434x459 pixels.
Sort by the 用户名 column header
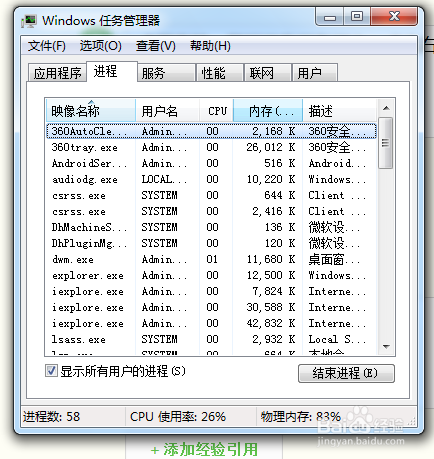click(x=168, y=111)
